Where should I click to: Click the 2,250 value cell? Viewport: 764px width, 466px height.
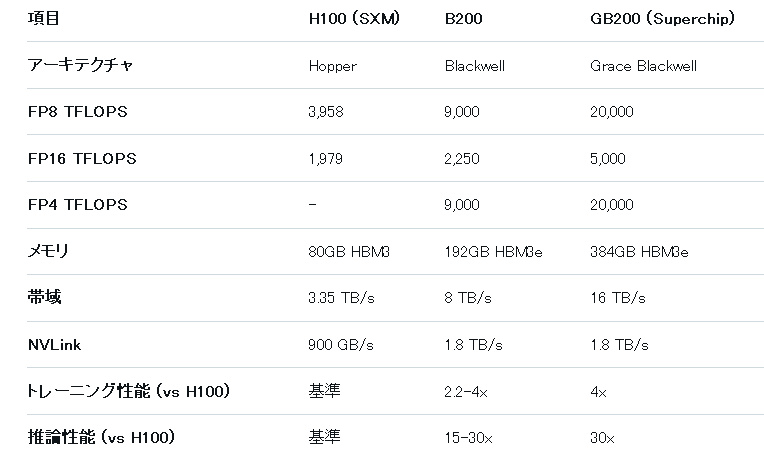[x=460, y=158]
